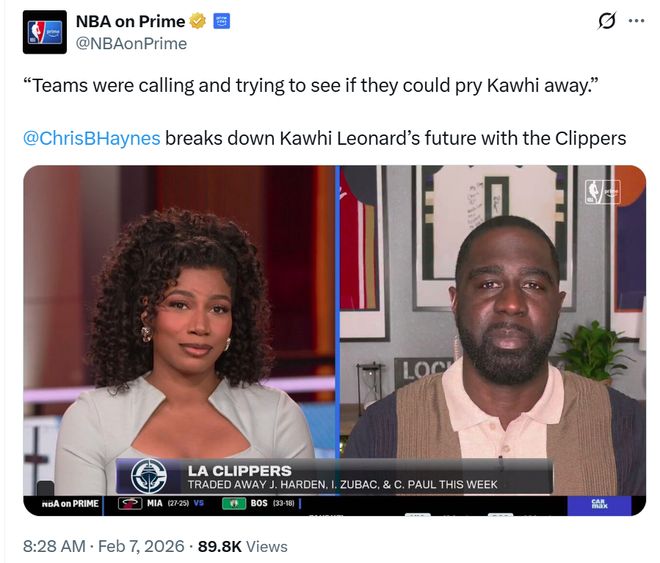Open the @ChrisBHaynes mention link
The width and height of the screenshot is (660, 563).
click(92, 138)
